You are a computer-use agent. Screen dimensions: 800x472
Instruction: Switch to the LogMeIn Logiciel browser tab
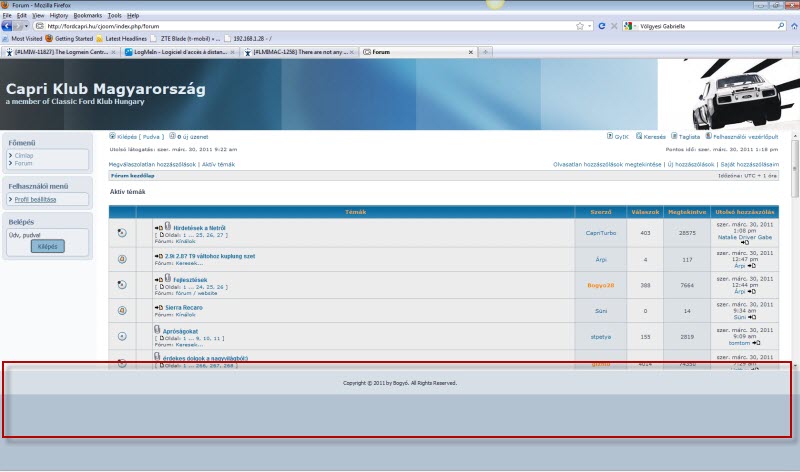[x=180, y=50]
